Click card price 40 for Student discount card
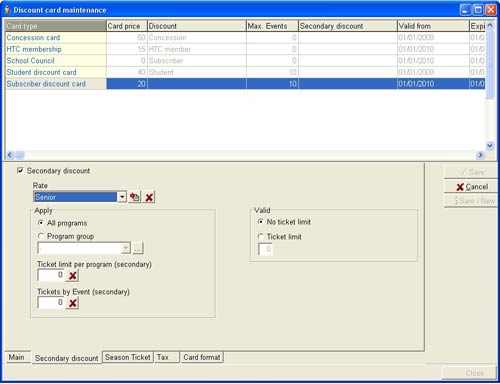This screenshot has height=384, width=500. pos(127,72)
